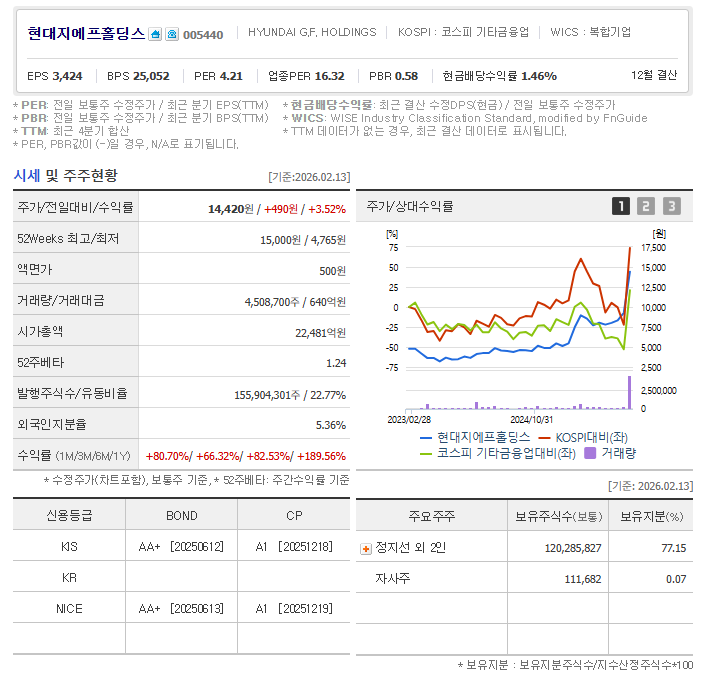Click the 120,285,827 shares value

pos(573,548)
